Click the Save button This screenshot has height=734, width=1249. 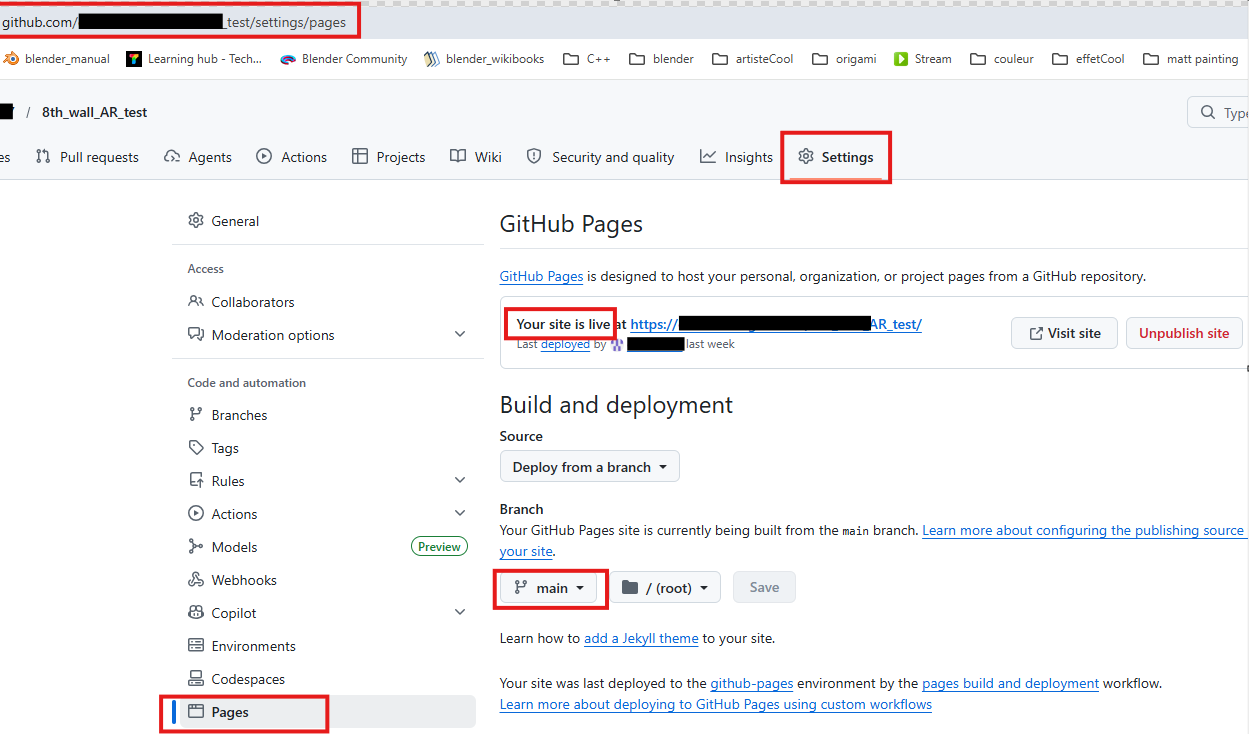764,588
